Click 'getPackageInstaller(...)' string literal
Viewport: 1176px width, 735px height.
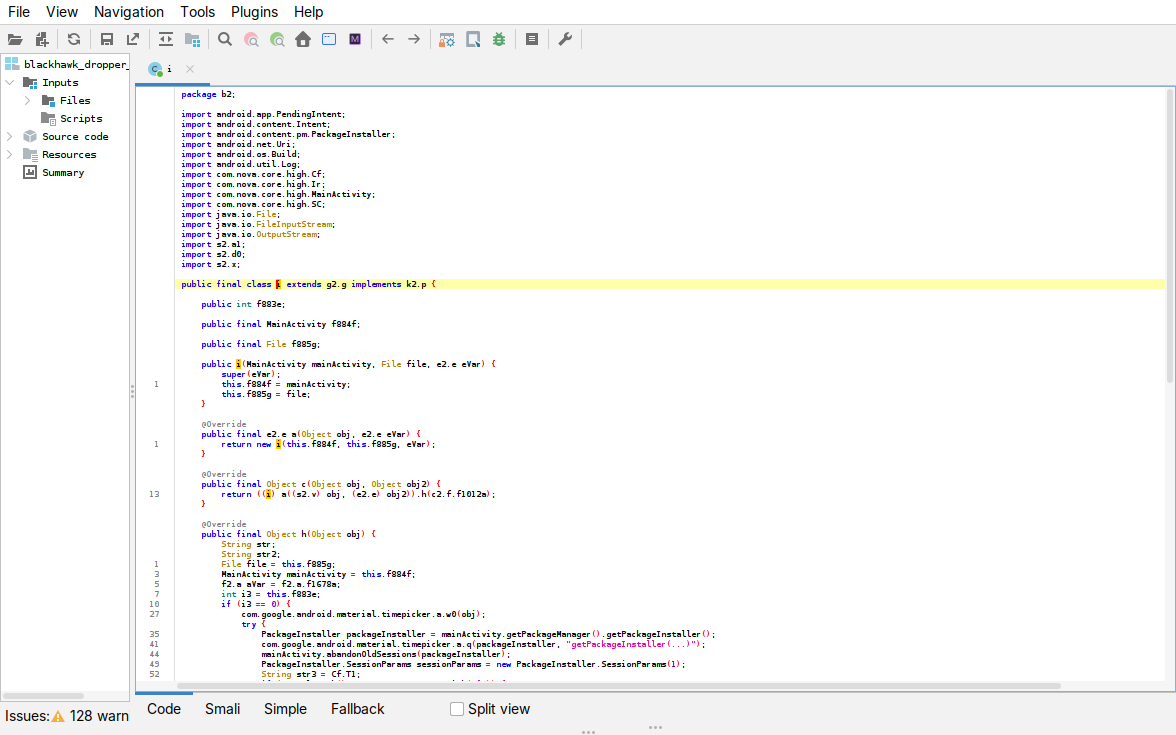click(x=632, y=644)
